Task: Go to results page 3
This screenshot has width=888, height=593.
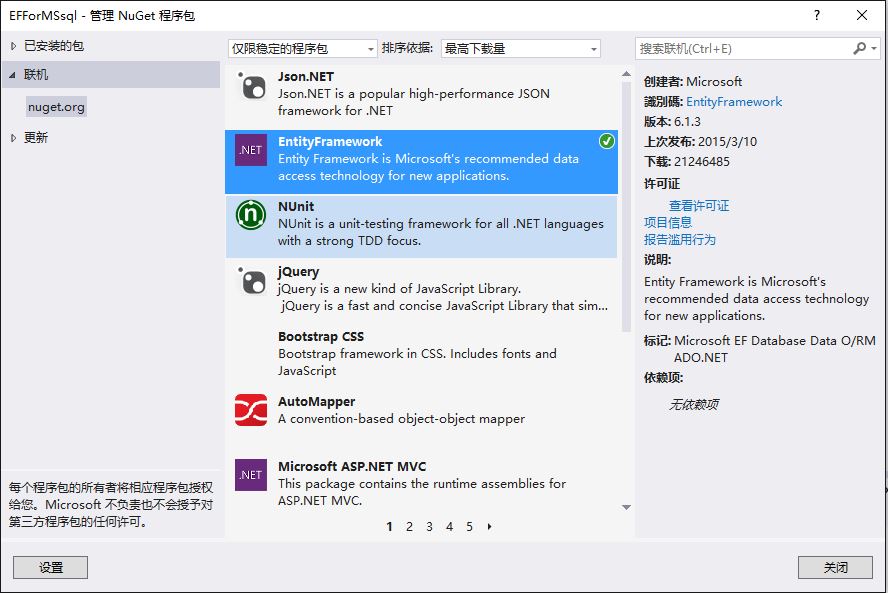Action: pyautogui.click(x=429, y=527)
